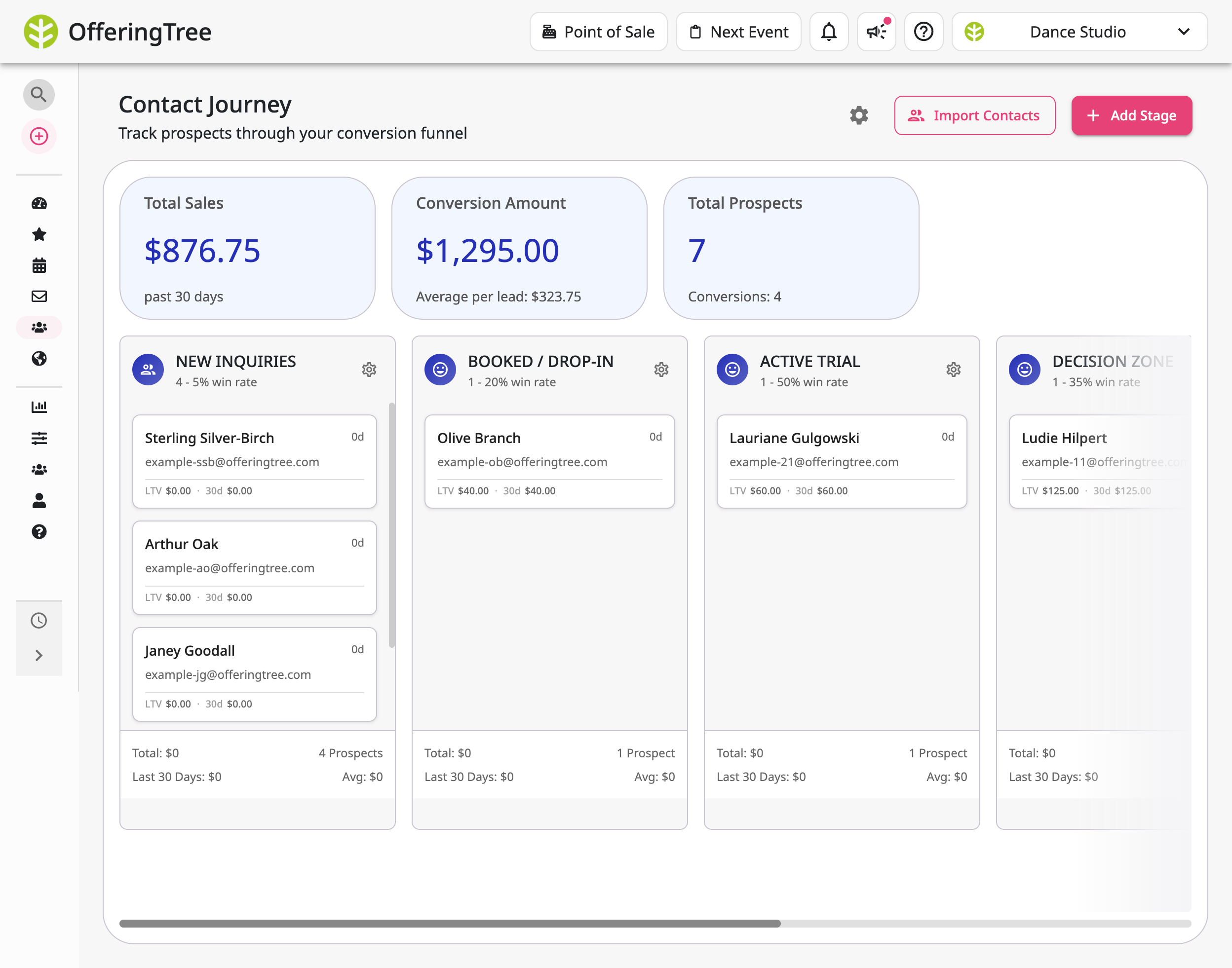Click the 'DECISION ZONE' stage title
The width and height of the screenshot is (1232, 968).
pyautogui.click(x=1113, y=361)
